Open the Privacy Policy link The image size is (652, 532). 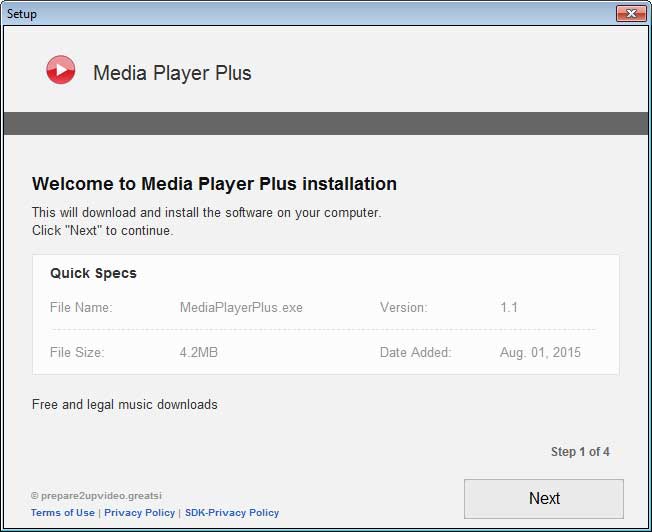point(141,513)
